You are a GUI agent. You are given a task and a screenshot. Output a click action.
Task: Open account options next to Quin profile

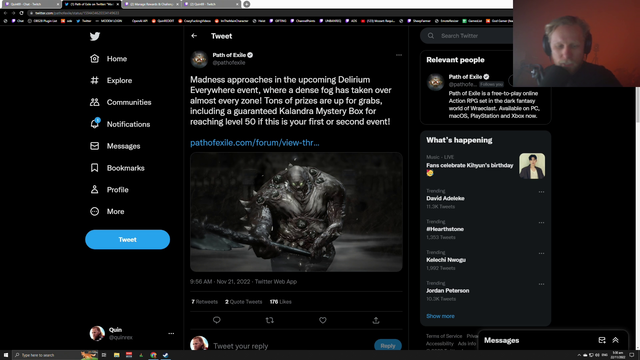(171, 333)
